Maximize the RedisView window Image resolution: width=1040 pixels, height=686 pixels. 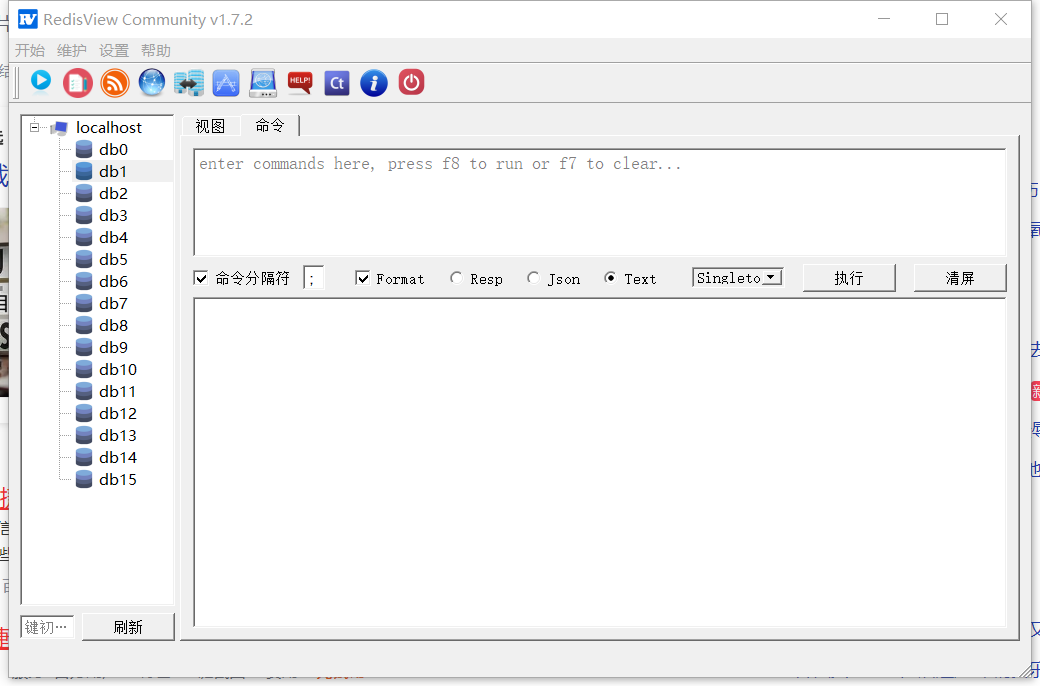coord(942,19)
